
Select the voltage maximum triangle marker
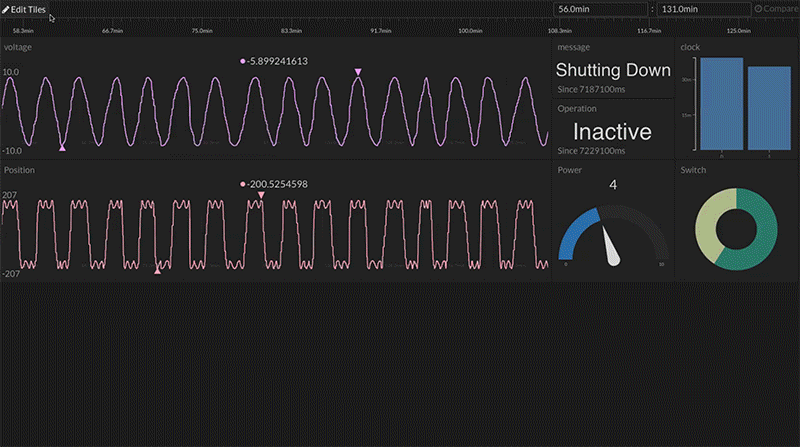pos(358,72)
